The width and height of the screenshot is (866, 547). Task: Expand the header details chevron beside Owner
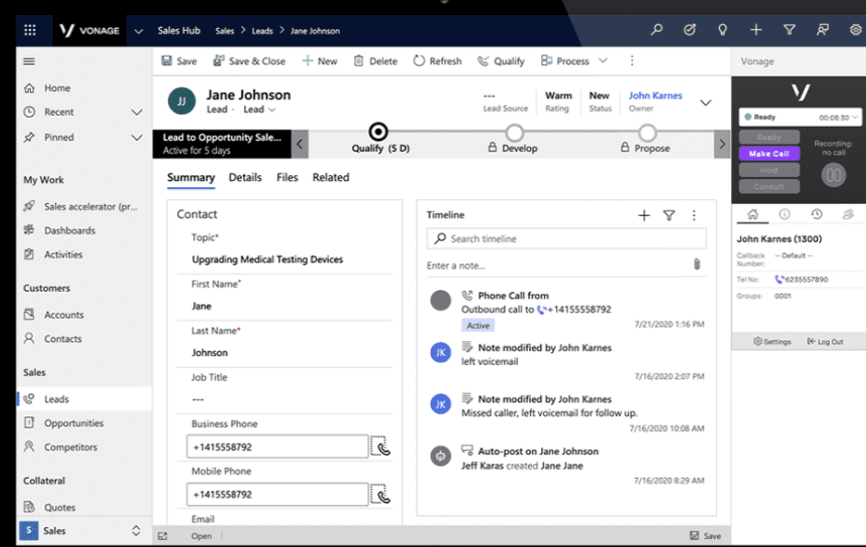tap(706, 103)
